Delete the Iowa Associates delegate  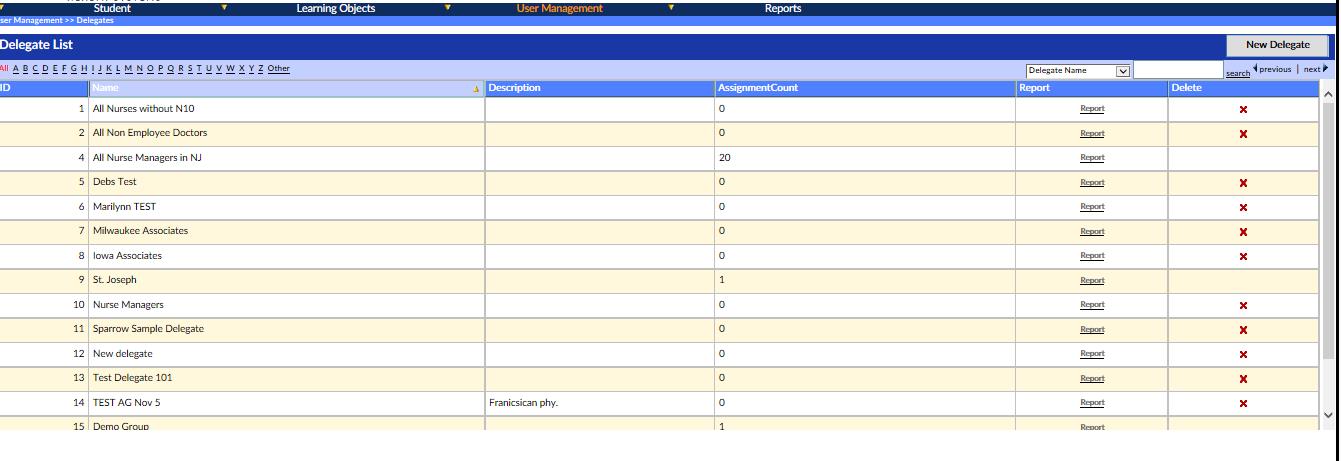pos(1243,256)
